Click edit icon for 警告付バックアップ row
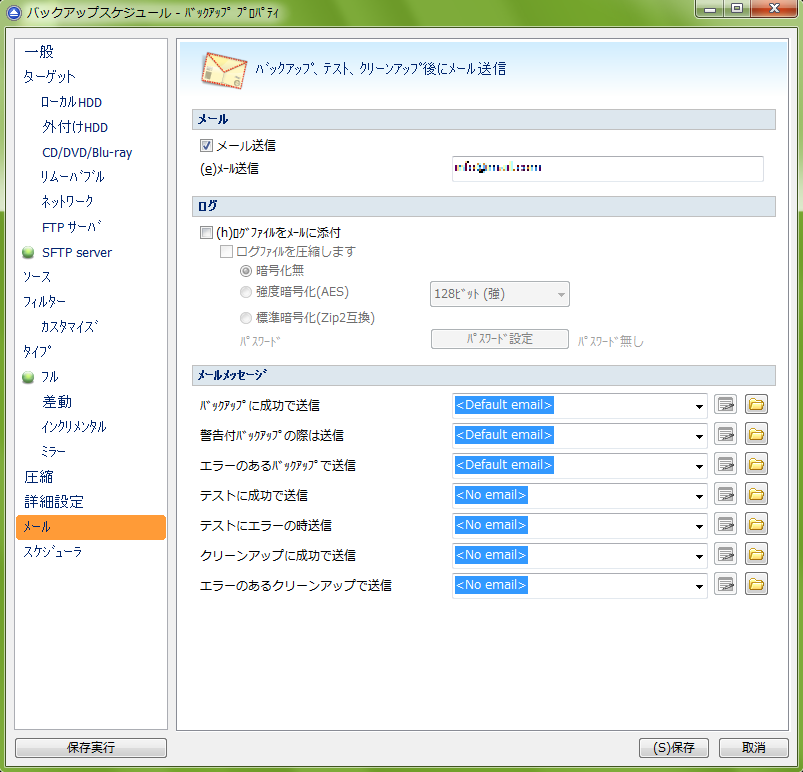Viewport: 803px width, 772px height. [726, 435]
